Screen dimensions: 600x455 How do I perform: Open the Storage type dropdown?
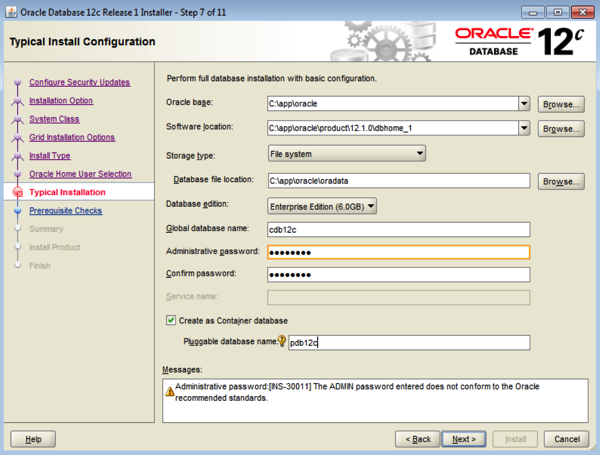(419, 154)
